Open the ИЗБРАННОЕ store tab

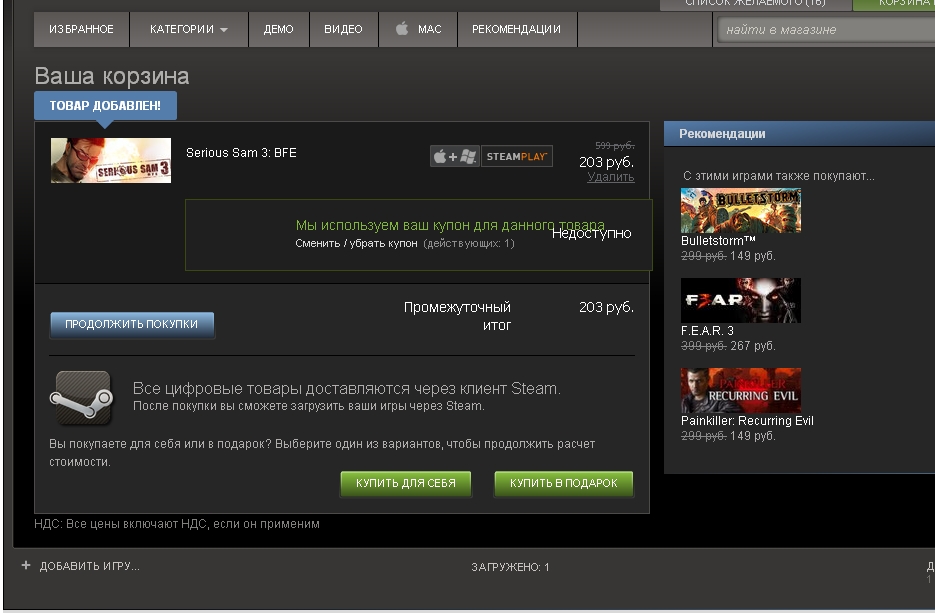pyautogui.click(x=82, y=29)
